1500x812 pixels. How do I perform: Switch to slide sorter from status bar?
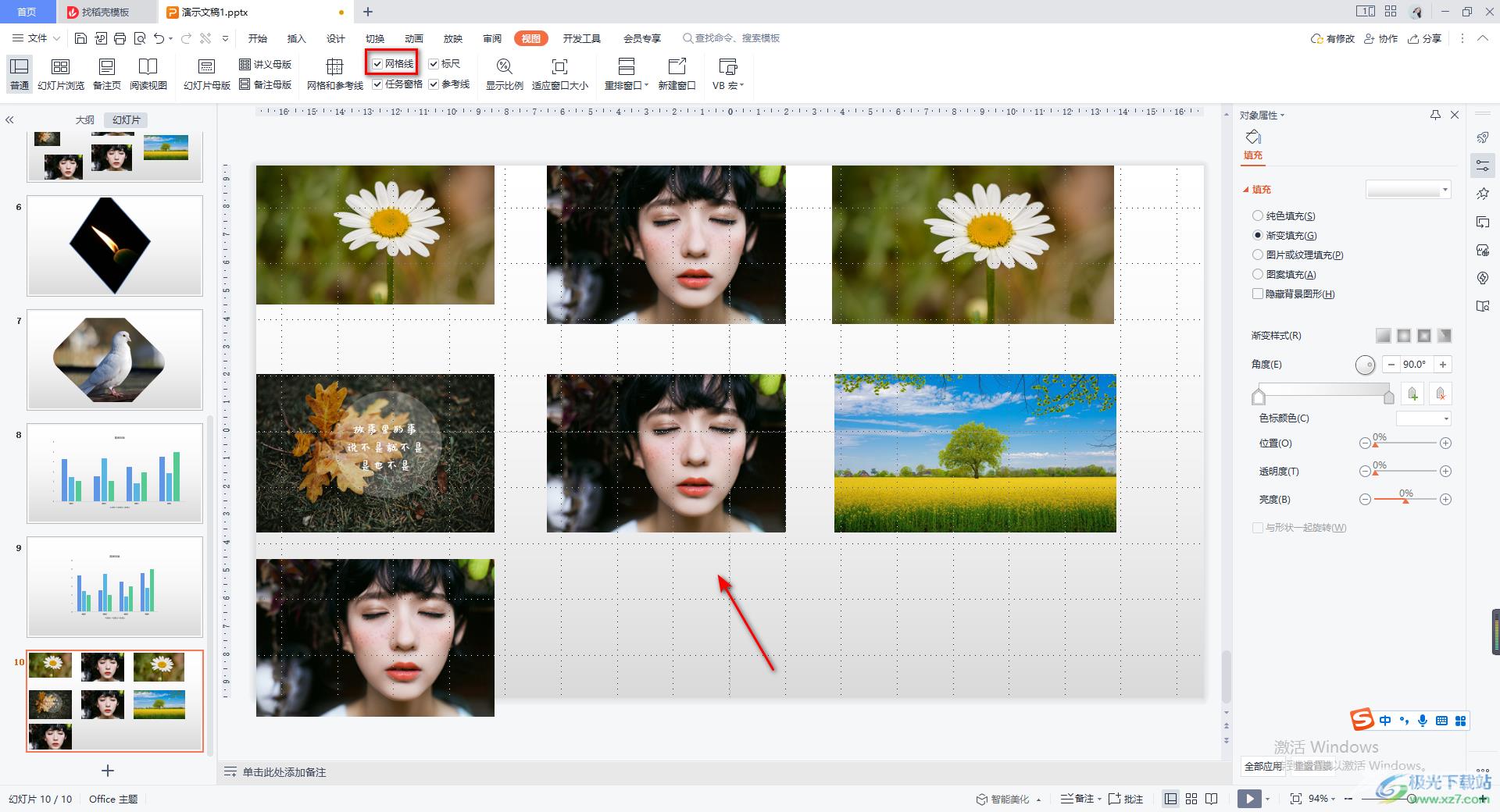point(1191,799)
